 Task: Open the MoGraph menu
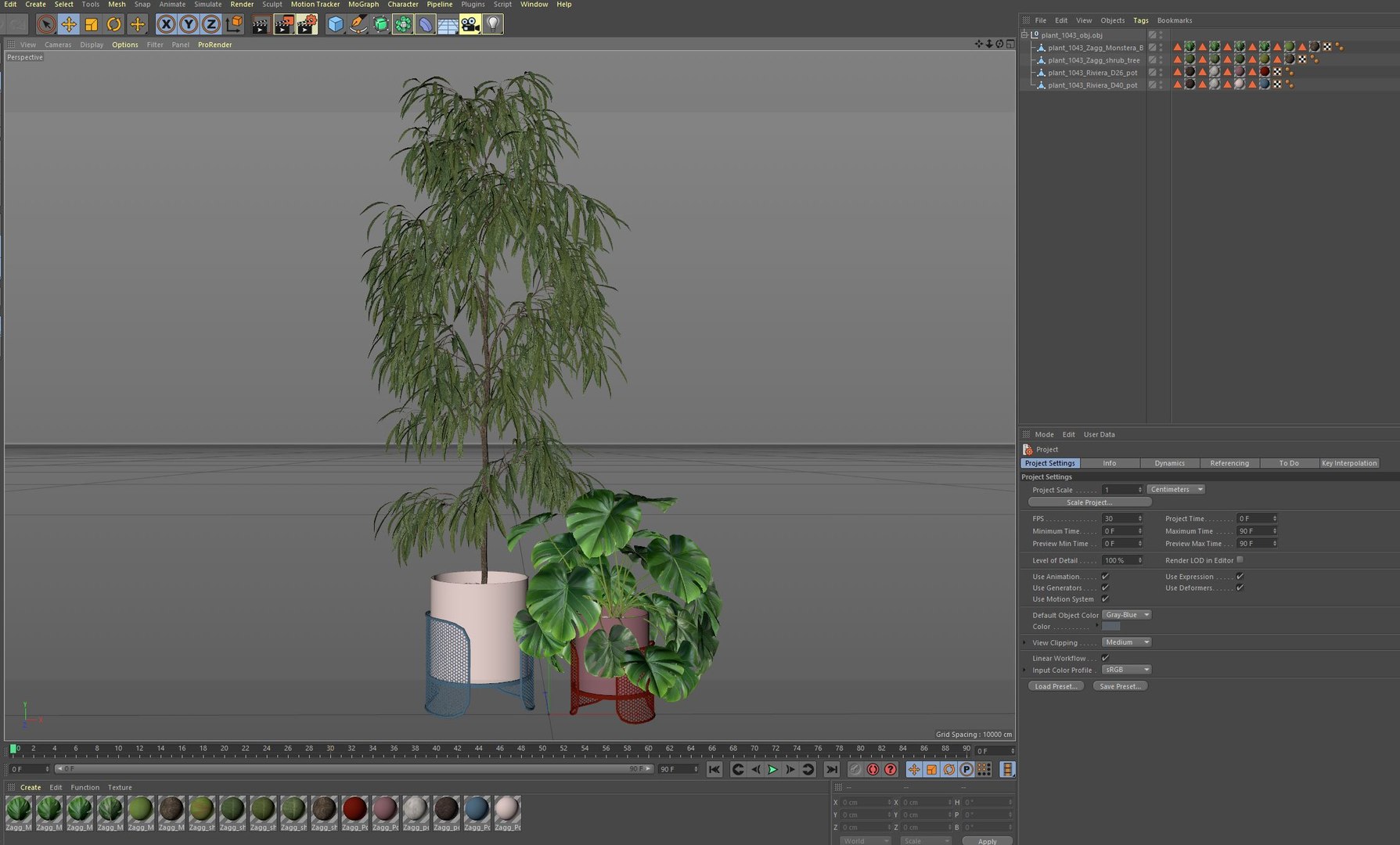coord(363,5)
